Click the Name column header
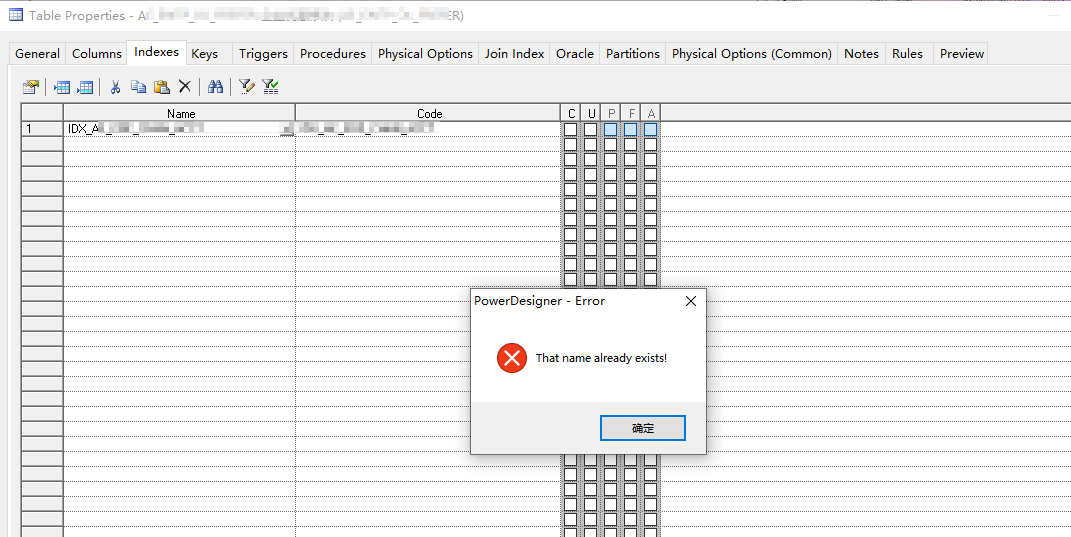Image resolution: width=1071 pixels, height=537 pixels. 180,113
